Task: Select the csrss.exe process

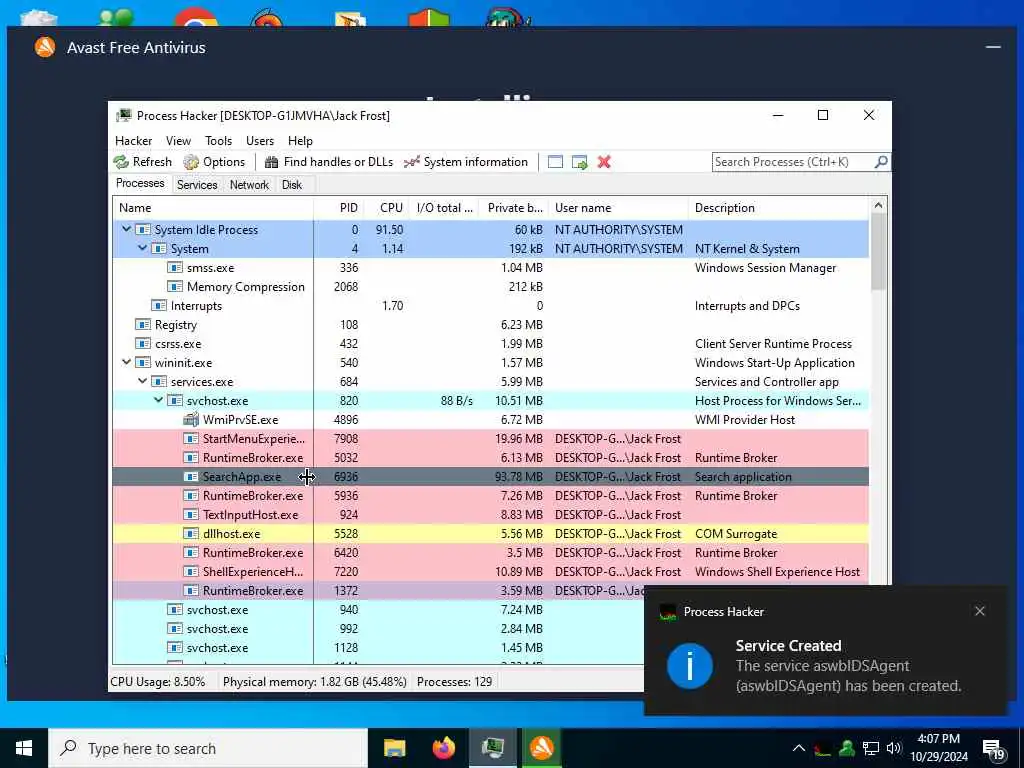Action: point(490,344)
